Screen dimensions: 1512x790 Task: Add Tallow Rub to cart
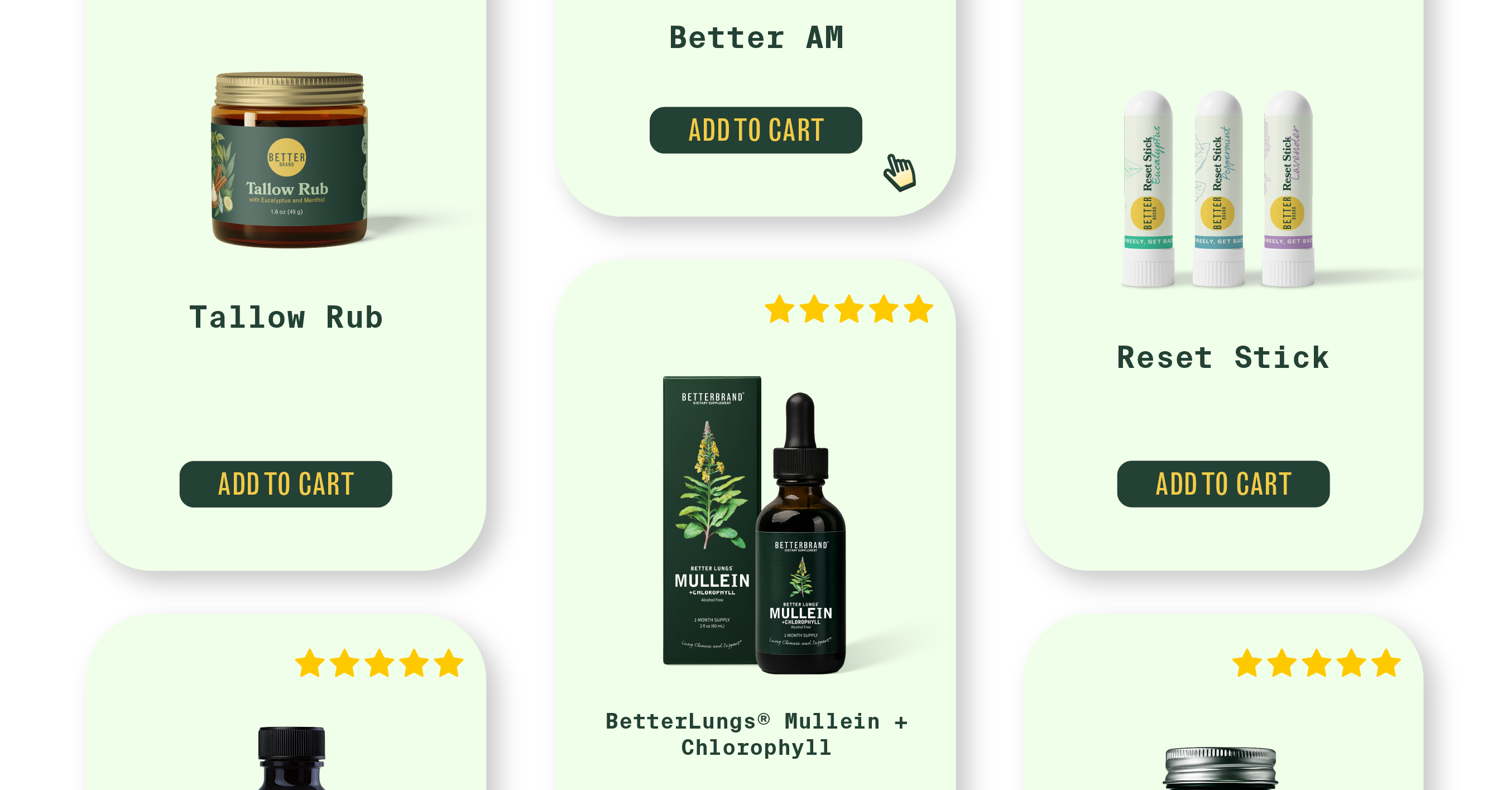pyautogui.click(x=286, y=484)
